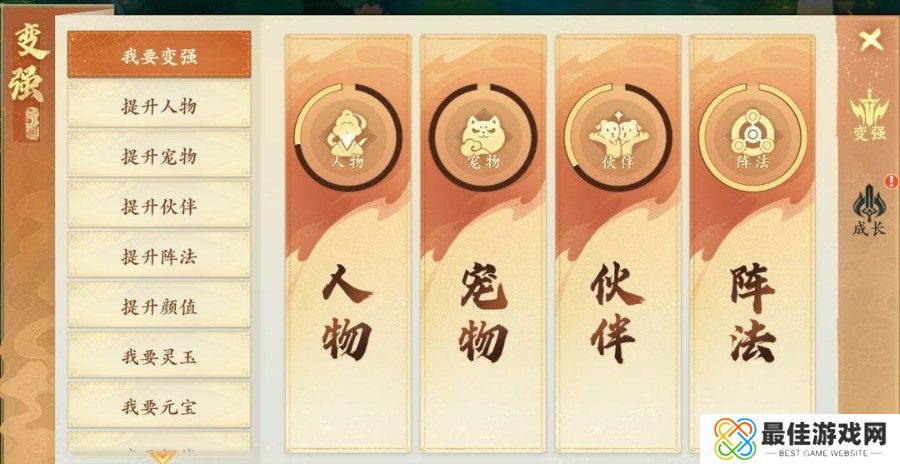Click the 阵法 formation circular icon
The height and width of the screenshot is (464, 900).
(752, 137)
